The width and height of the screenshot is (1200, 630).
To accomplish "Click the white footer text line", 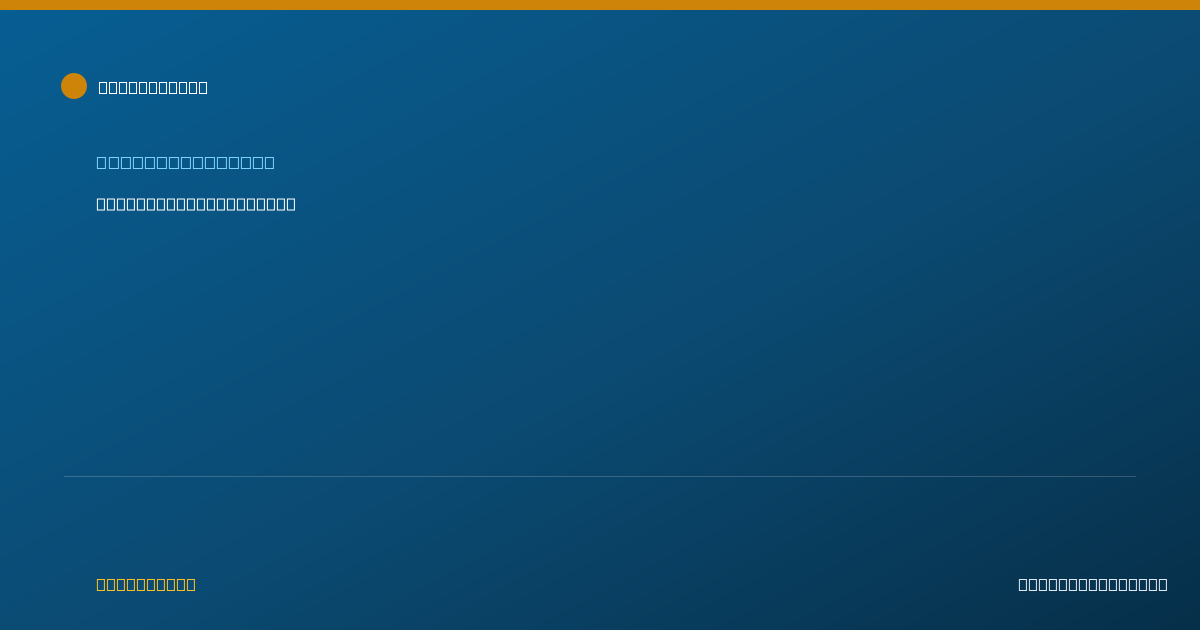I will pyautogui.click(x=1093, y=584).
